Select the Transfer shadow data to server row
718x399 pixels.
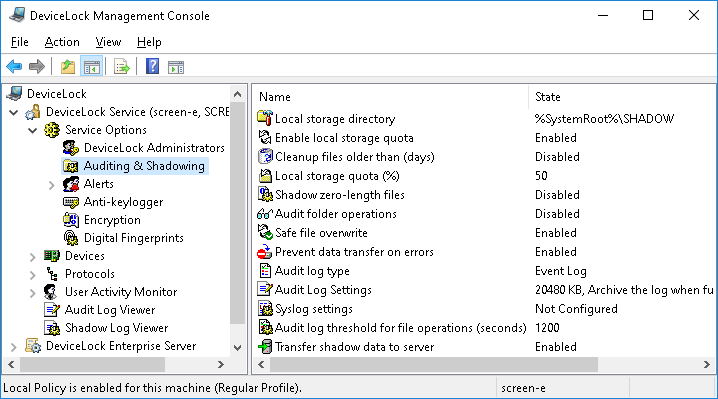click(485, 347)
